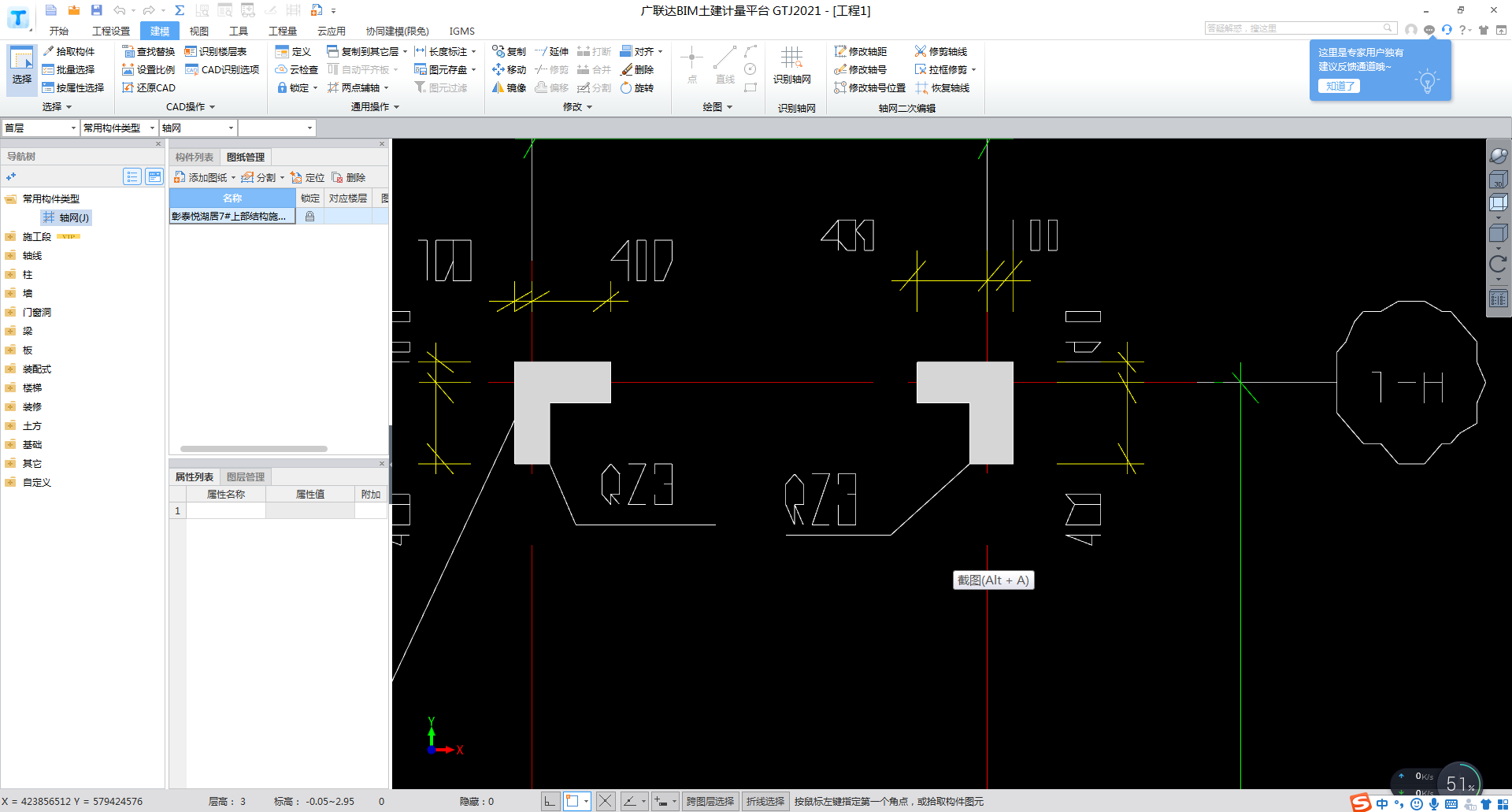
Task: Open the 首层 floor dropdown
Action: [x=40, y=128]
